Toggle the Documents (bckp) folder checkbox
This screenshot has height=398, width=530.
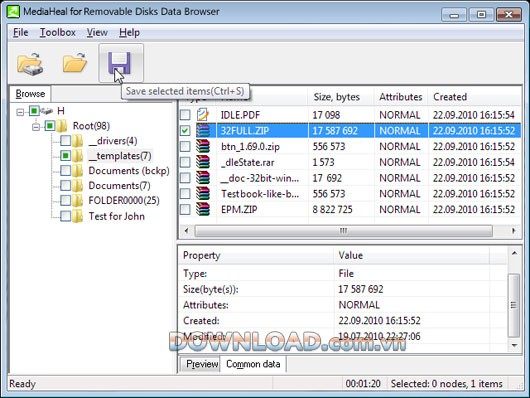click(66, 171)
